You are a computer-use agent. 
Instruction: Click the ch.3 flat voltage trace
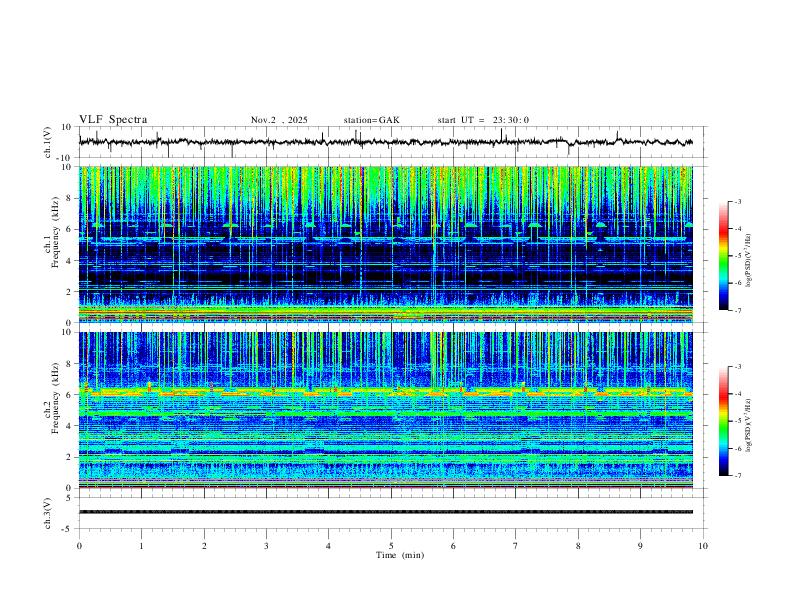pyautogui.click(x=385, y=512)
